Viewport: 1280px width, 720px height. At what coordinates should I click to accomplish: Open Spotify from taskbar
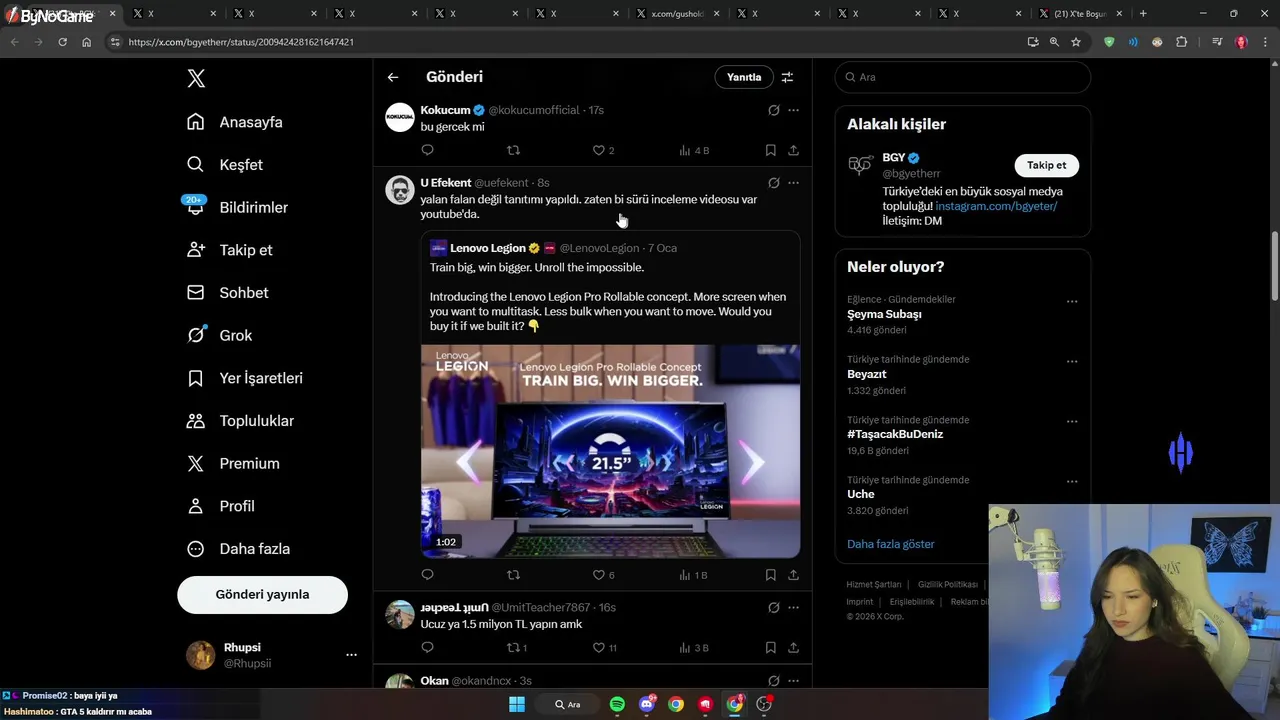(x=617, y=704)
